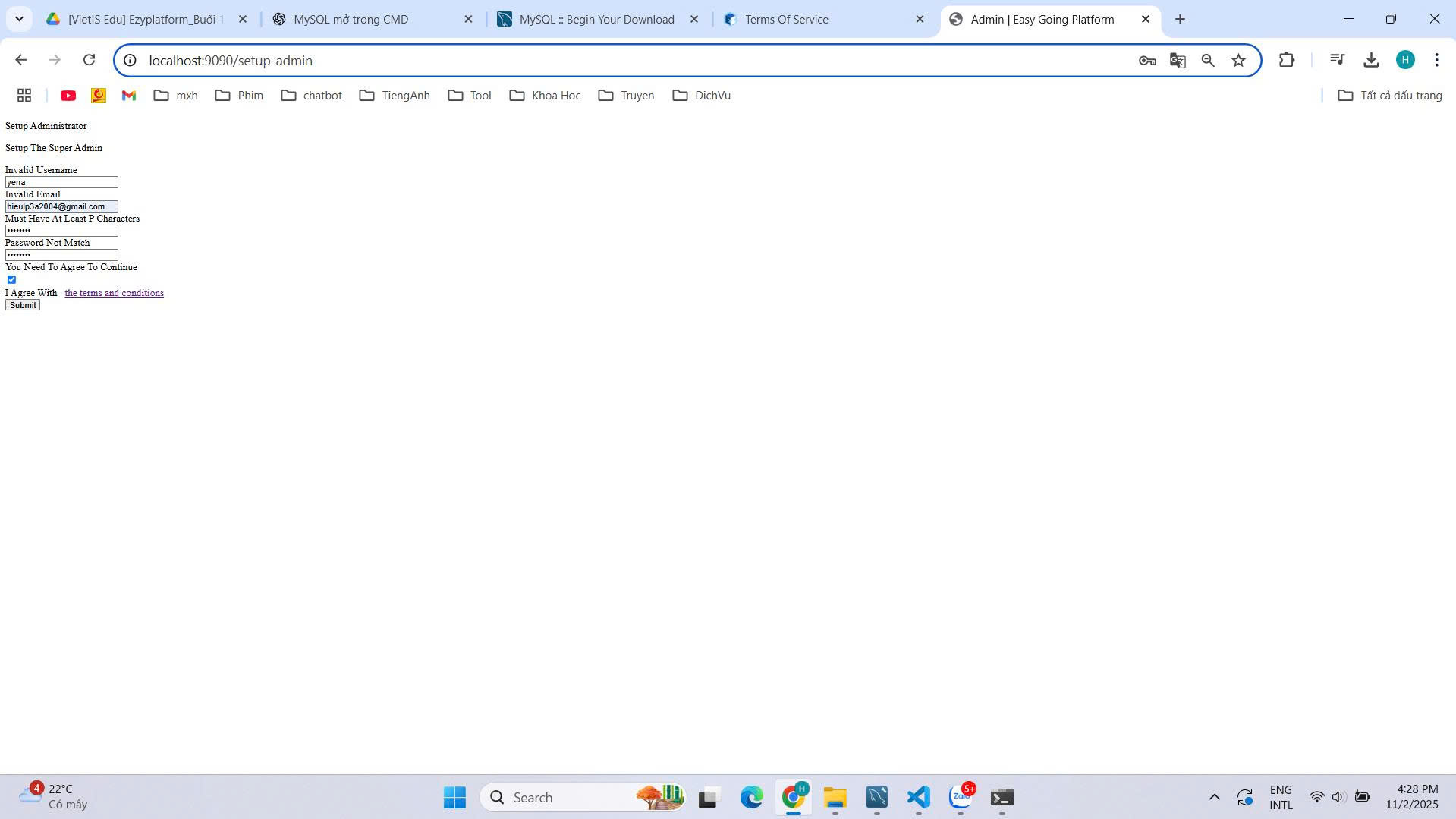Image resolution: width=1456 pixels, height=819 pixels.
Task: Open the Downloads icon in toolbar
Action: point(1370,60)
